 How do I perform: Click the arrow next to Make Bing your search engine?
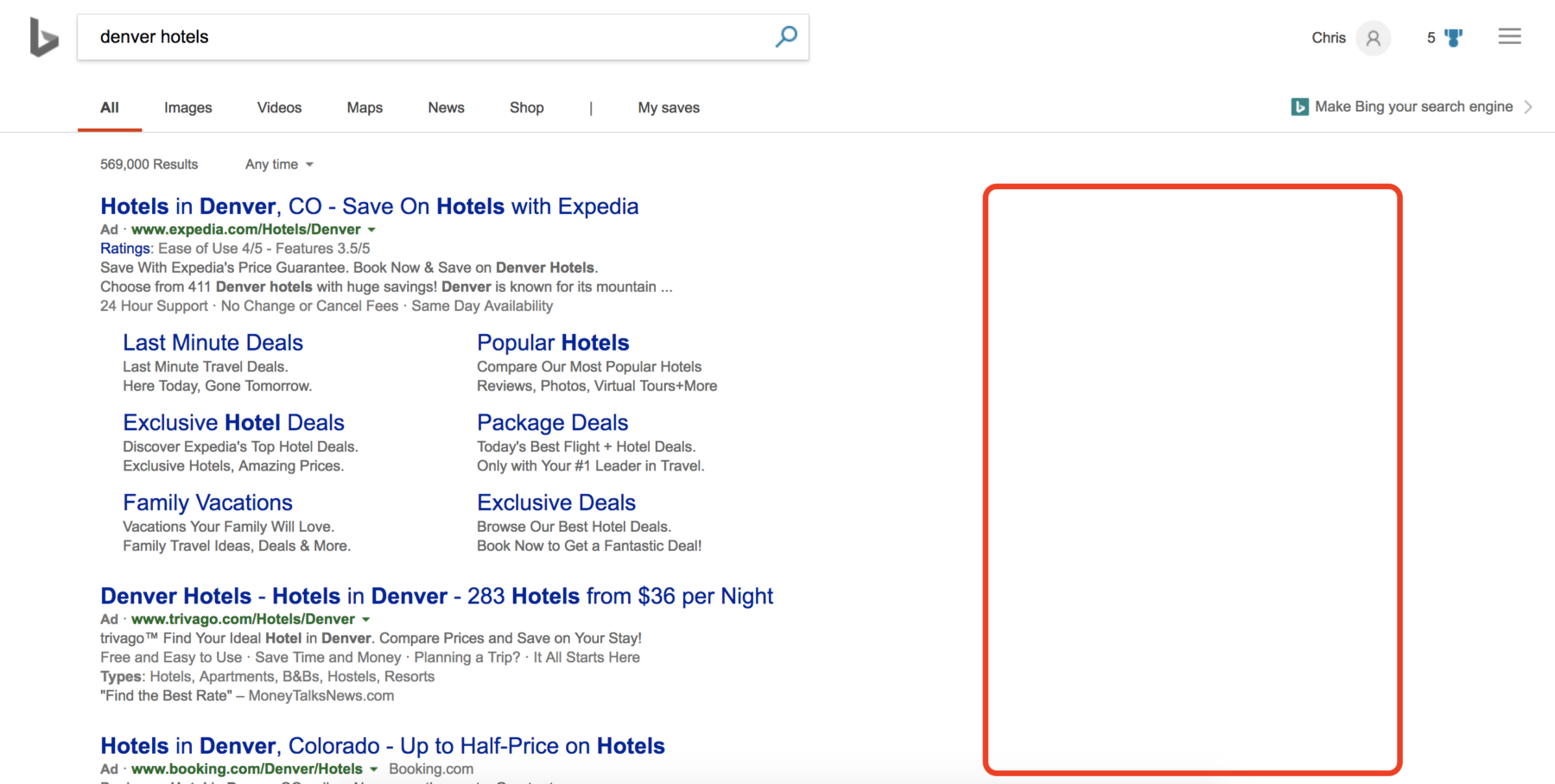pos(1528,107)
